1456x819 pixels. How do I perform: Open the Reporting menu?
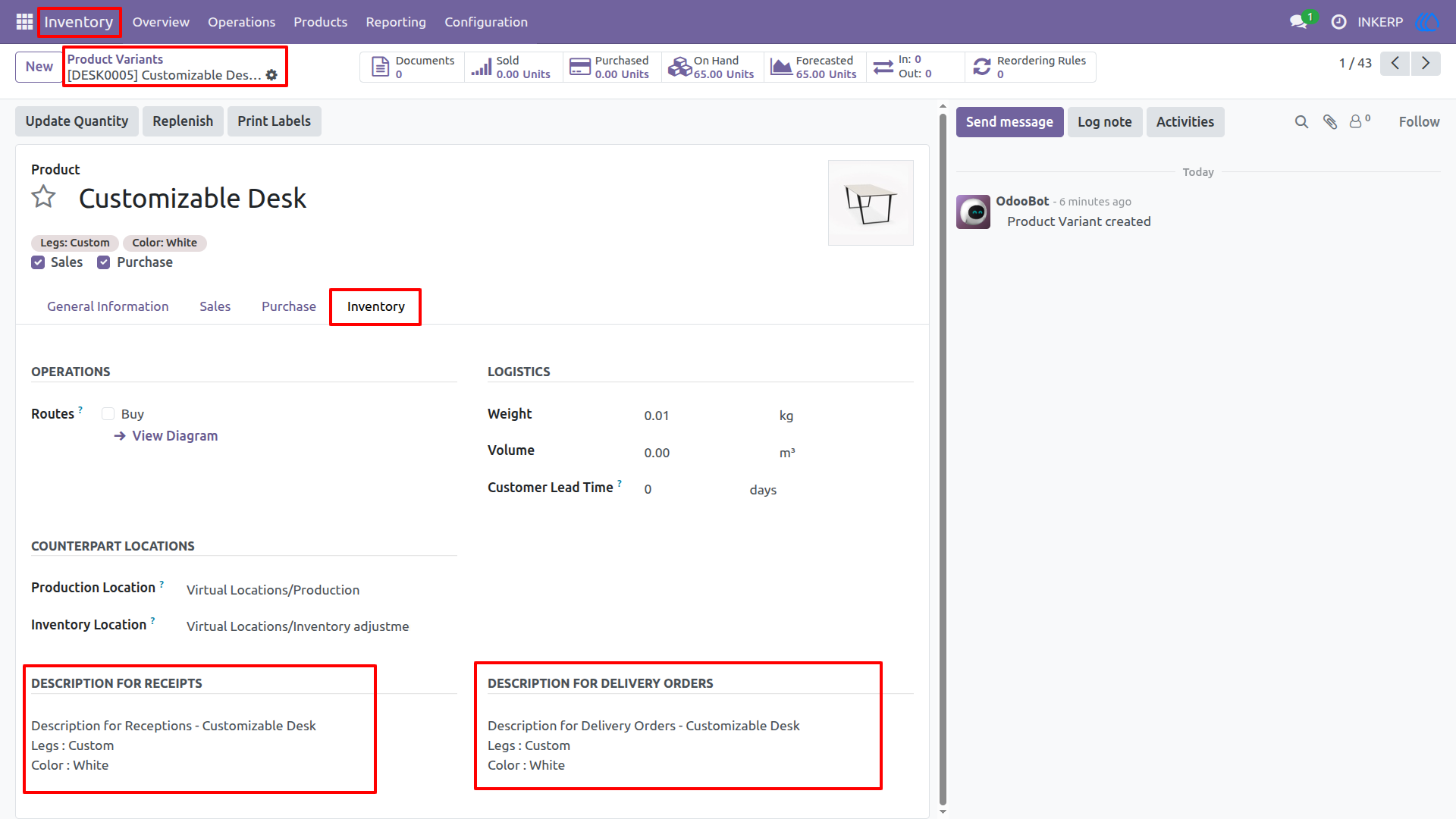coord(395,22)
